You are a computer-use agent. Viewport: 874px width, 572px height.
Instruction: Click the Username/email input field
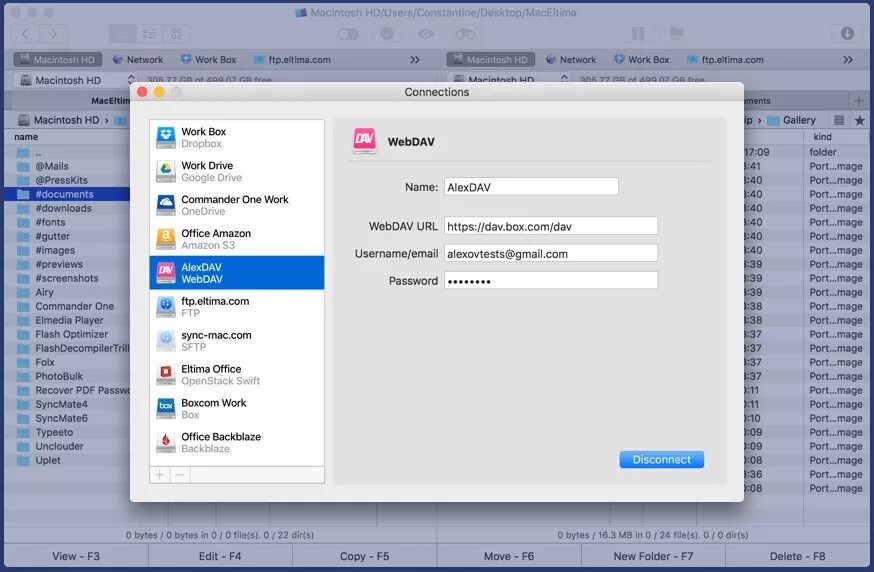[551, 253]
